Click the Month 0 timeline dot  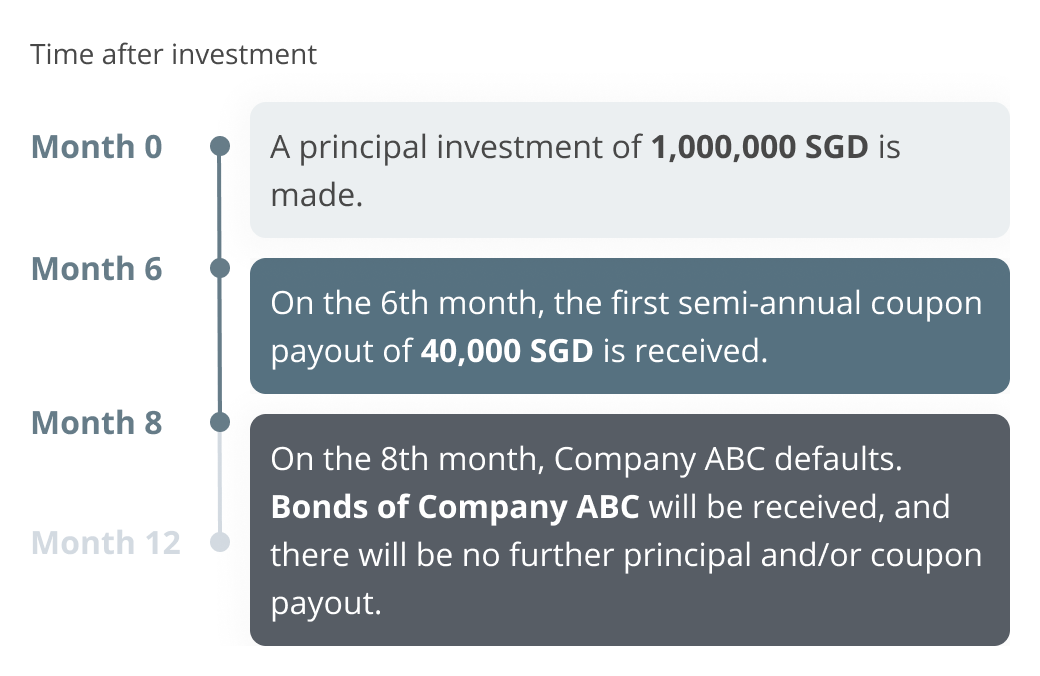click(x=220, y=147)
